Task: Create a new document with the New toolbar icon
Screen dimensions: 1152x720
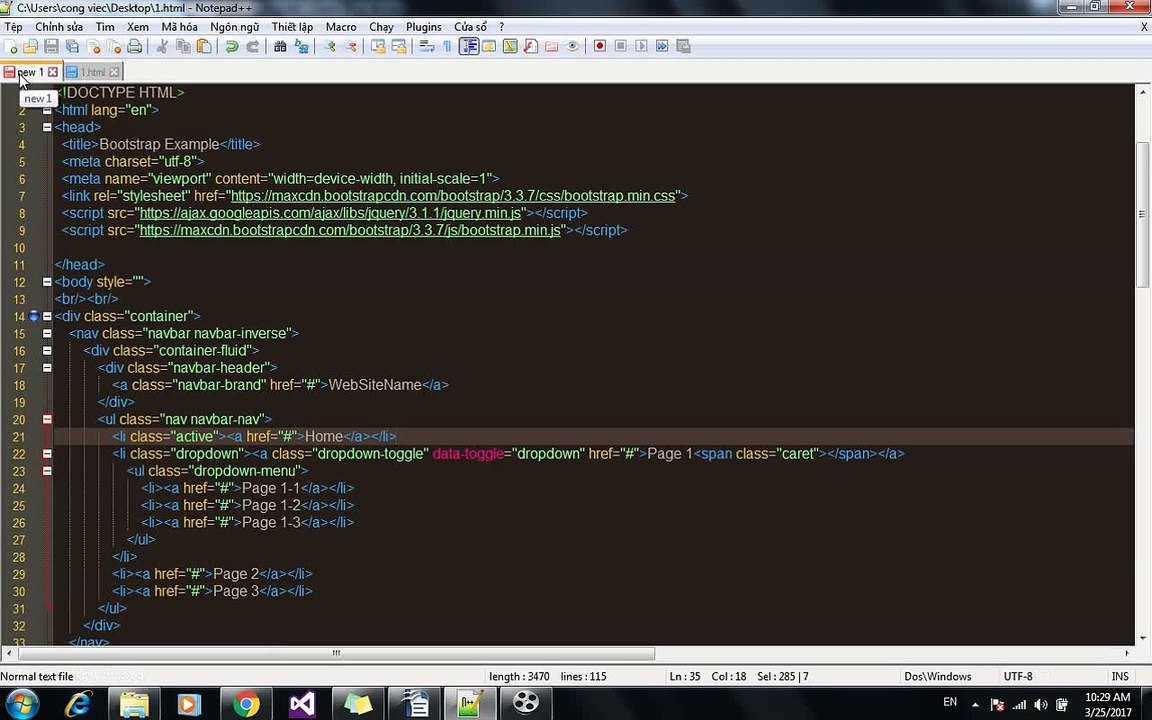Action: point(10,46)
